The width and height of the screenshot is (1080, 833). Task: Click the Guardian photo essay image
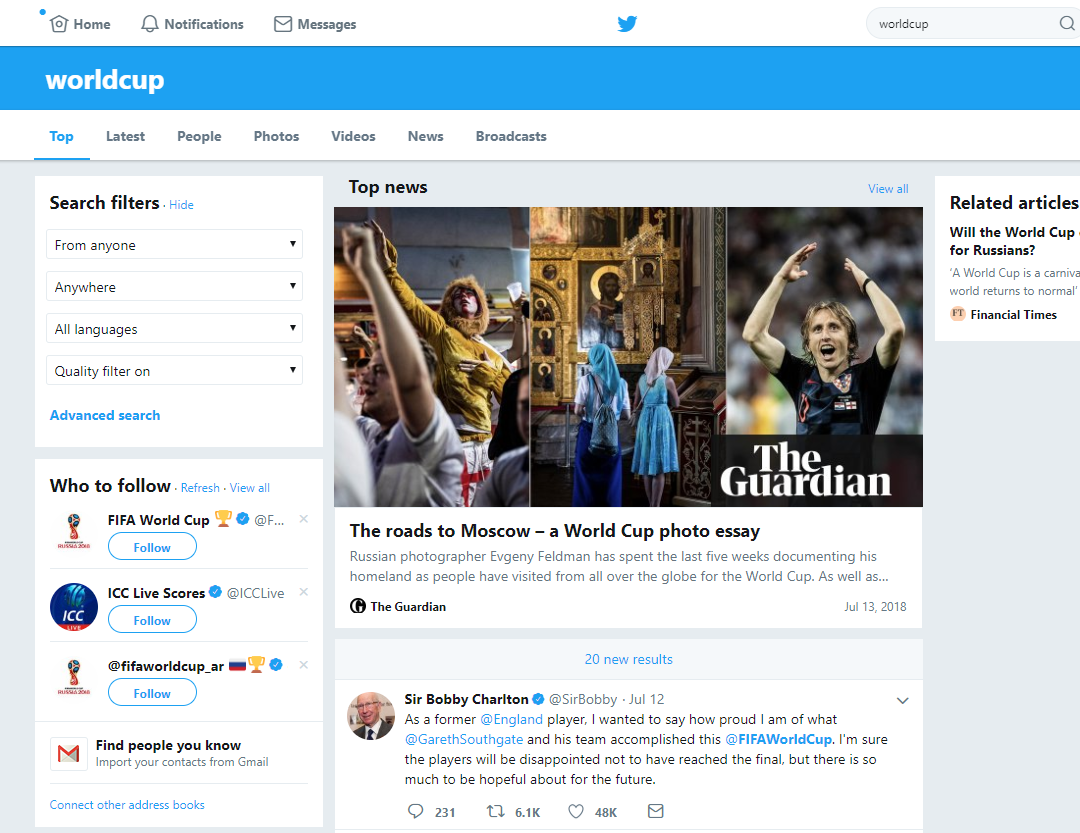click(628, 357)
